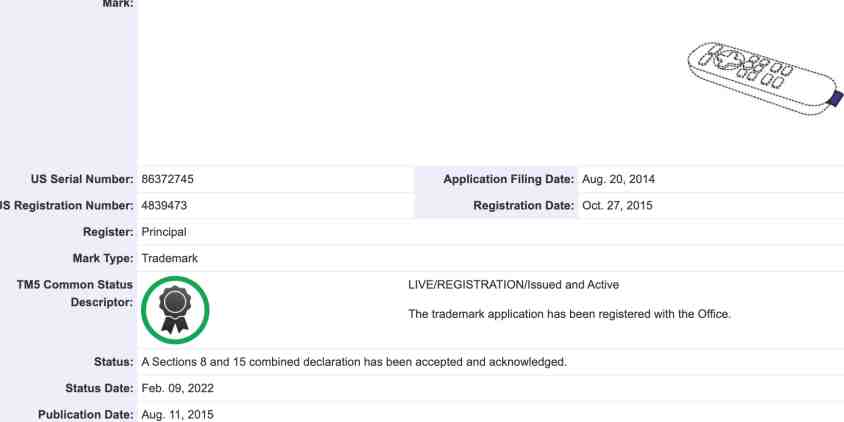
Task: Click the Application Filing Date label
Action: point(509,179)
